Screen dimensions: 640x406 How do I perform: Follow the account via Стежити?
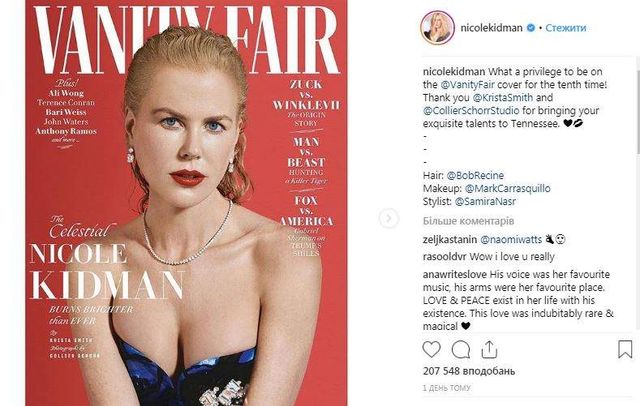click(566, 28)
